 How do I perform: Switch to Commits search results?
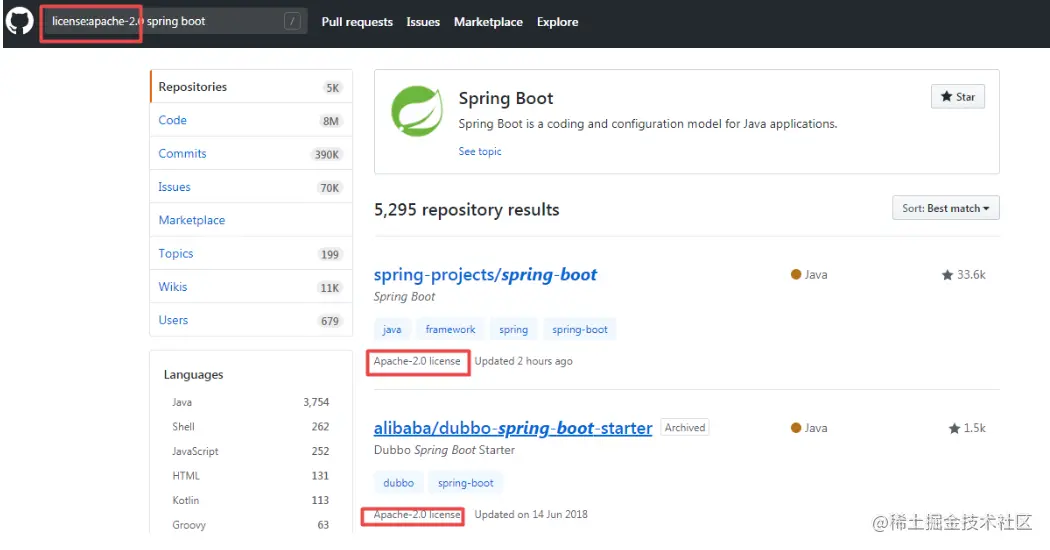pyautogui.click(x=182, y=153)
